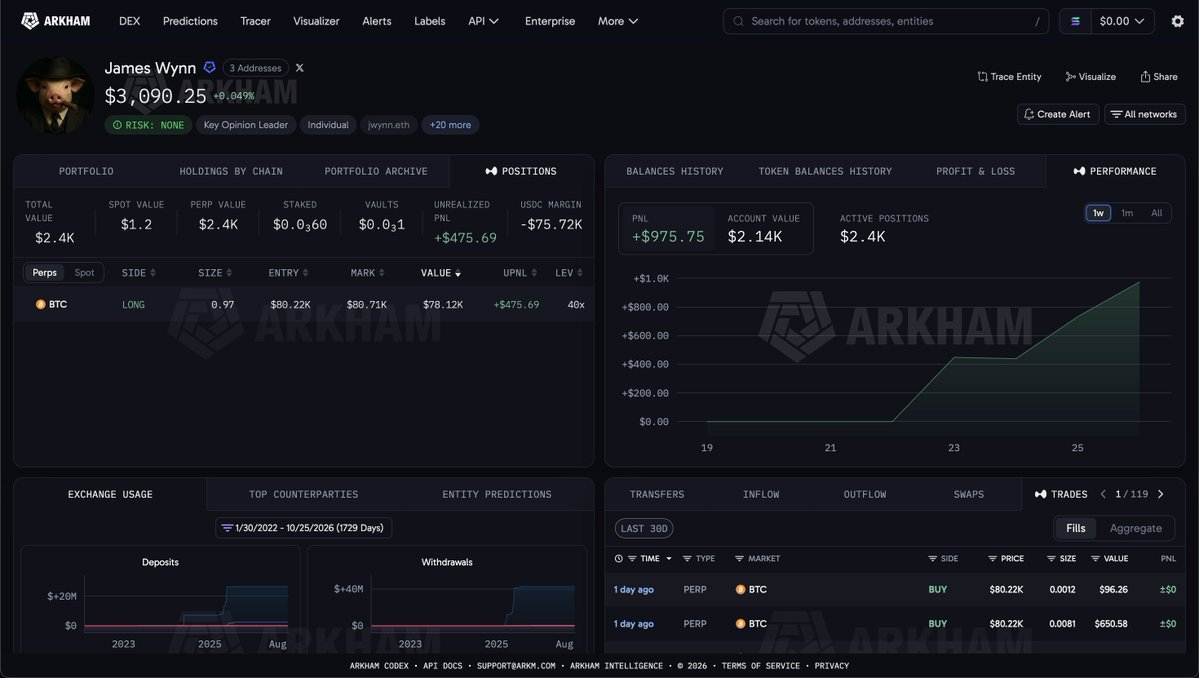Click the Solana network wallet icon

[1075, 21]
